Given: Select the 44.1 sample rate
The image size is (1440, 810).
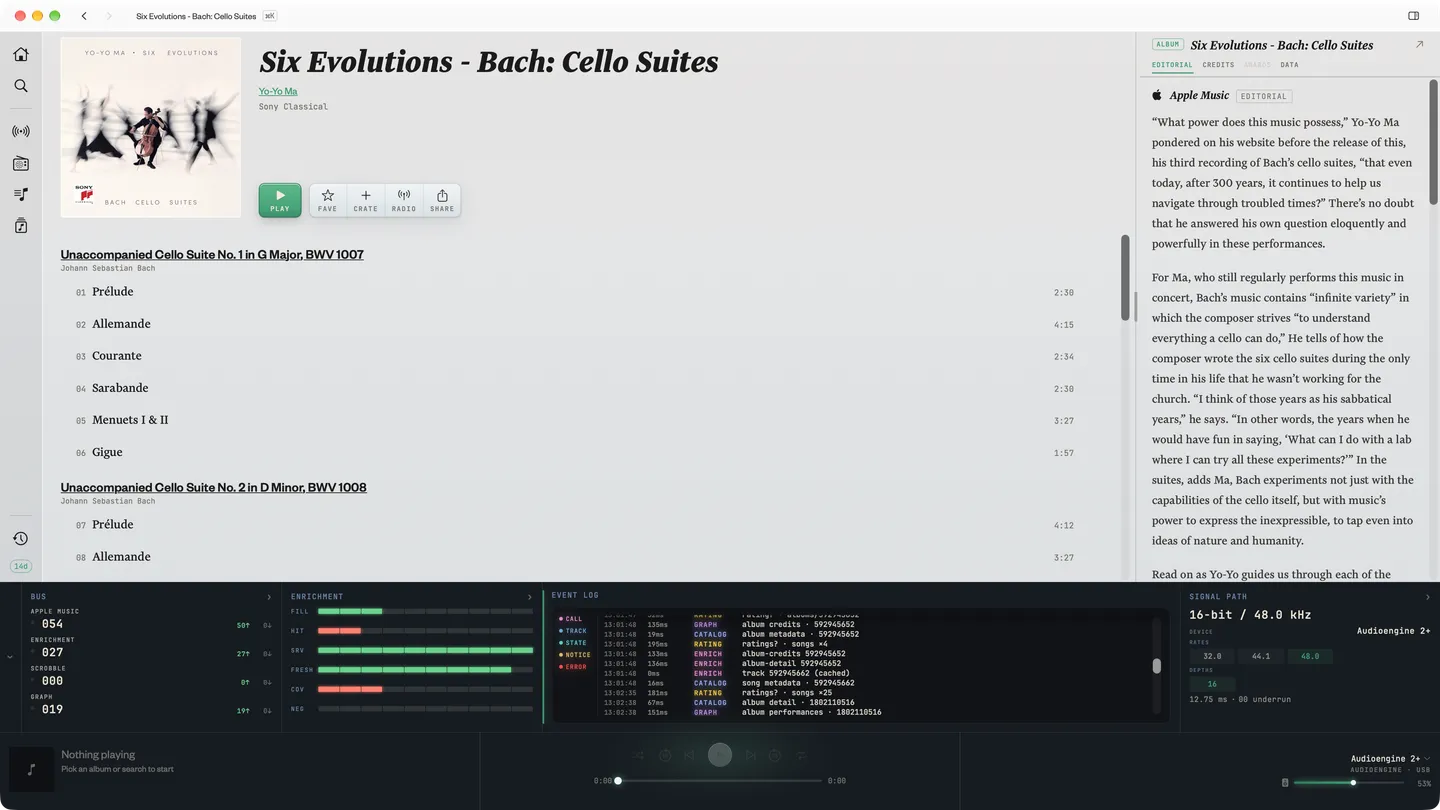Looking at the screenshot, I should [1261, 656].
